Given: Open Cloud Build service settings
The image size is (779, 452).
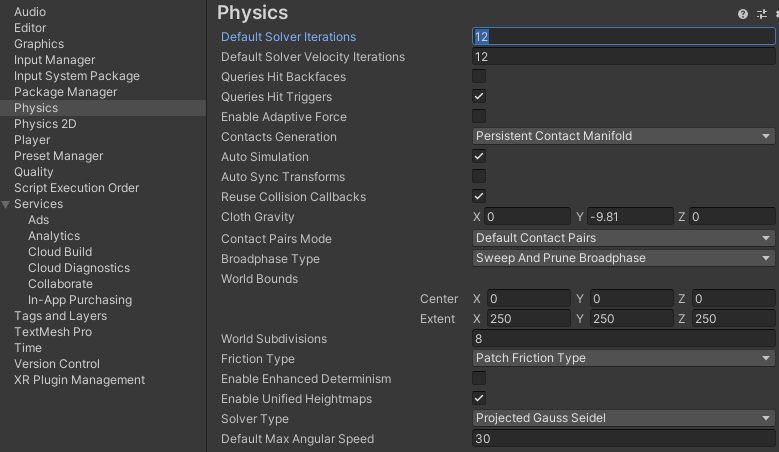Looking at the screenshot, I should click(x=60, y=252).
